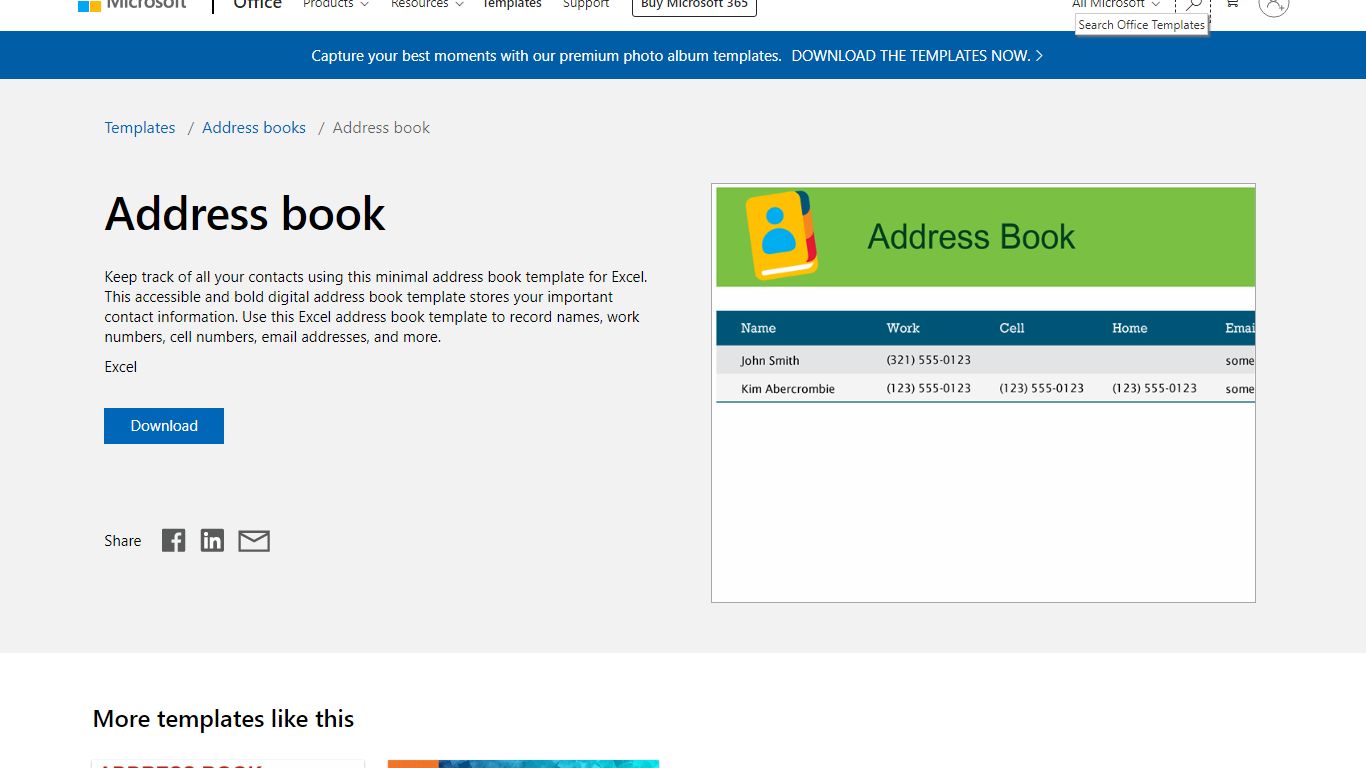This screenshot has height=768, width=1366.
Task: Expand the All Microsoft dropdown
Action: point(1116,4)
